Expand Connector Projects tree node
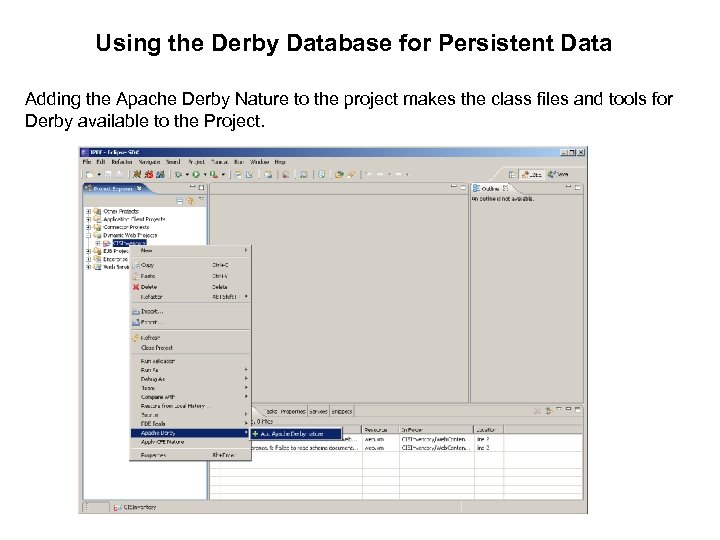The height and width of the screenshot is (540, 720). (x=89, y=227)
